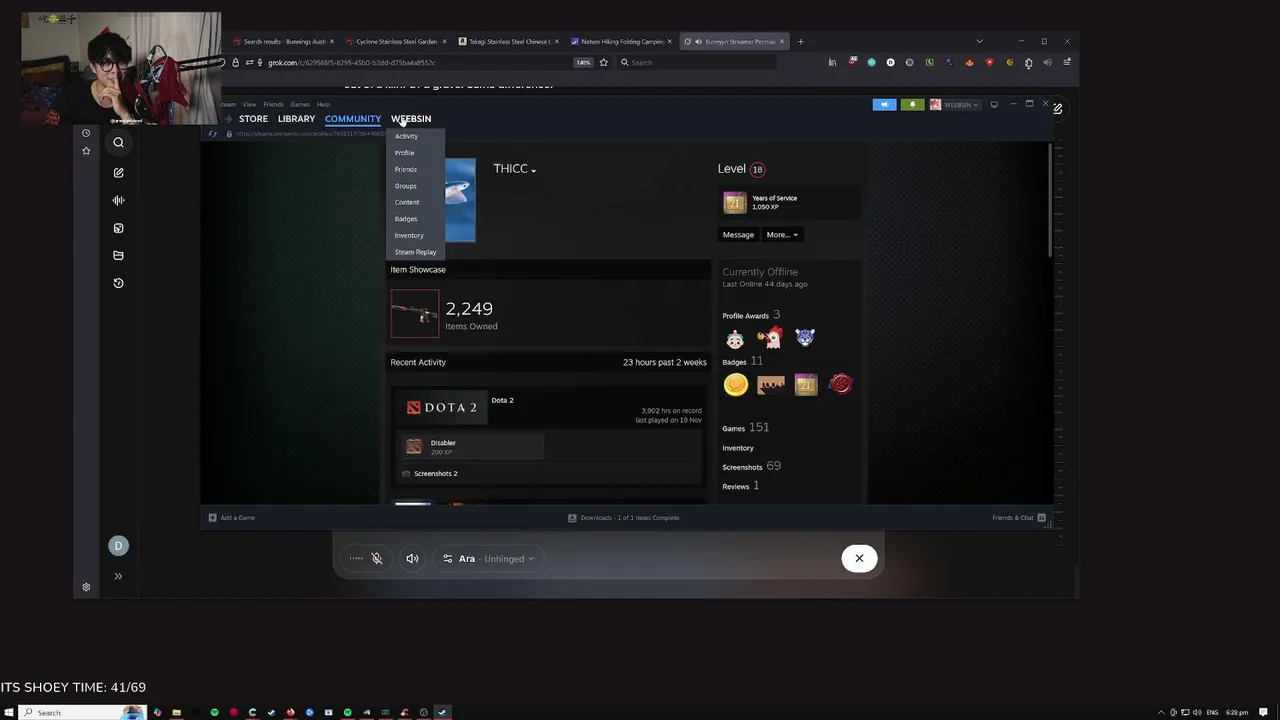Image resolution: width=1280 pixels, height=720 pixels.
Task: Select Activity from the profile dropdown menu
Action: [406, 136]
